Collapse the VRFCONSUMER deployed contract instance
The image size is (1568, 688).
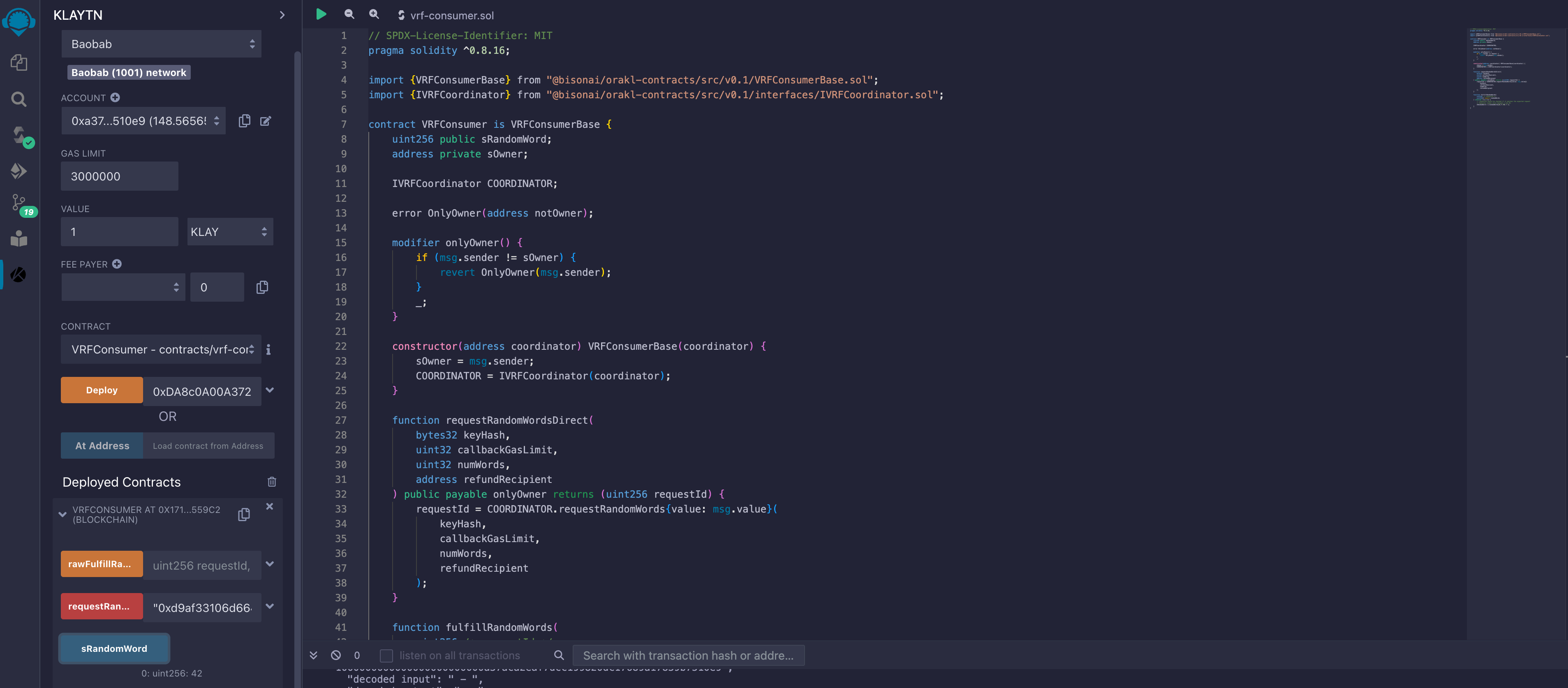click(62, 514)
